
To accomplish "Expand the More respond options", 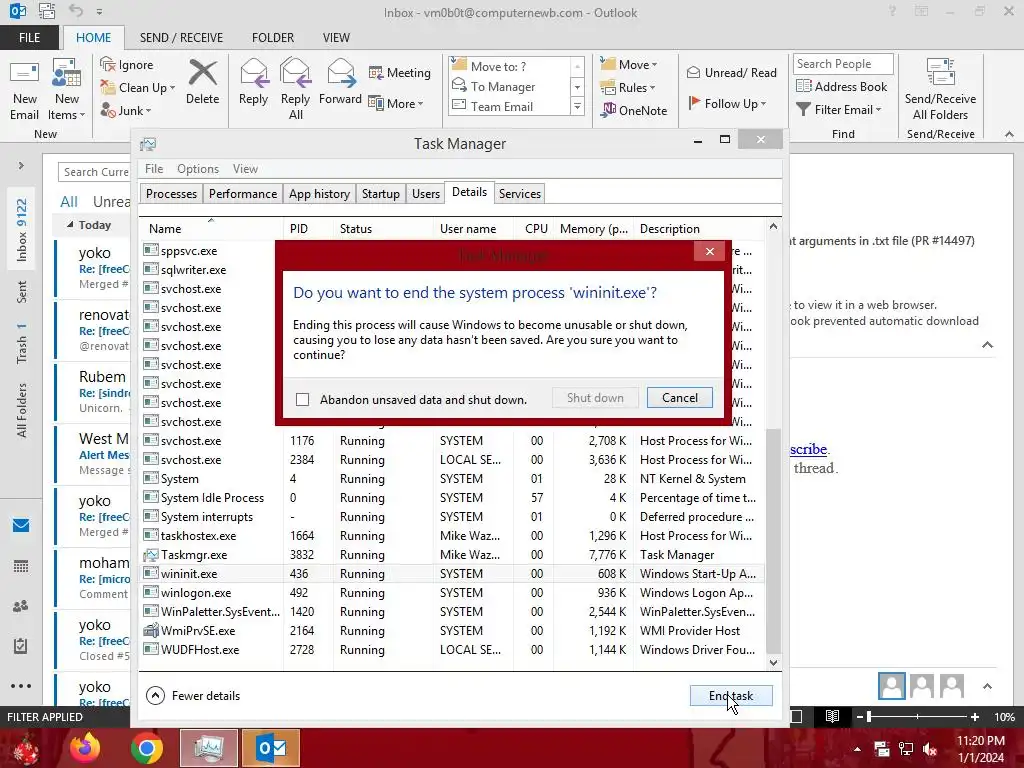I will (x=396, y=103).
